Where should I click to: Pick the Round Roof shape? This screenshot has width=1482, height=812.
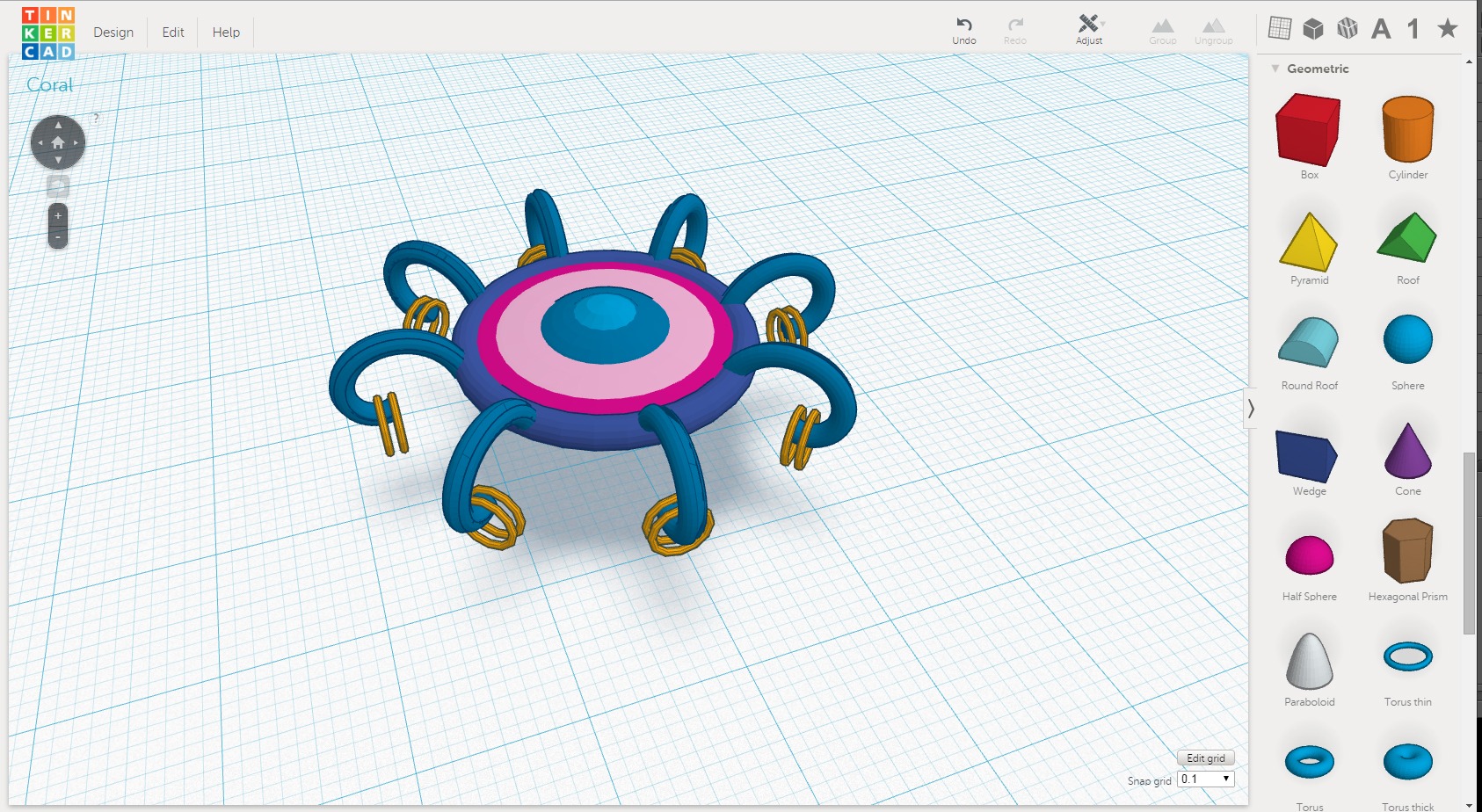[1309, 342]
